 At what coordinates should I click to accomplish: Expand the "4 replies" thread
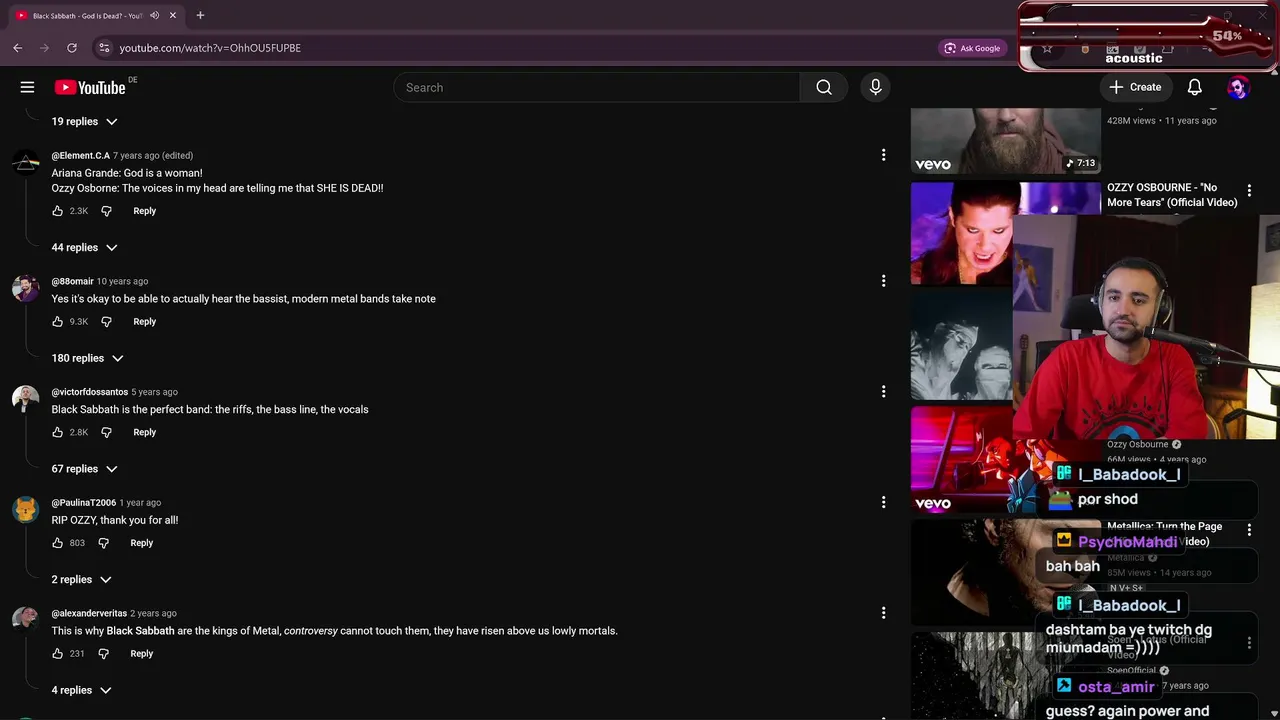(x=82, y=690)
